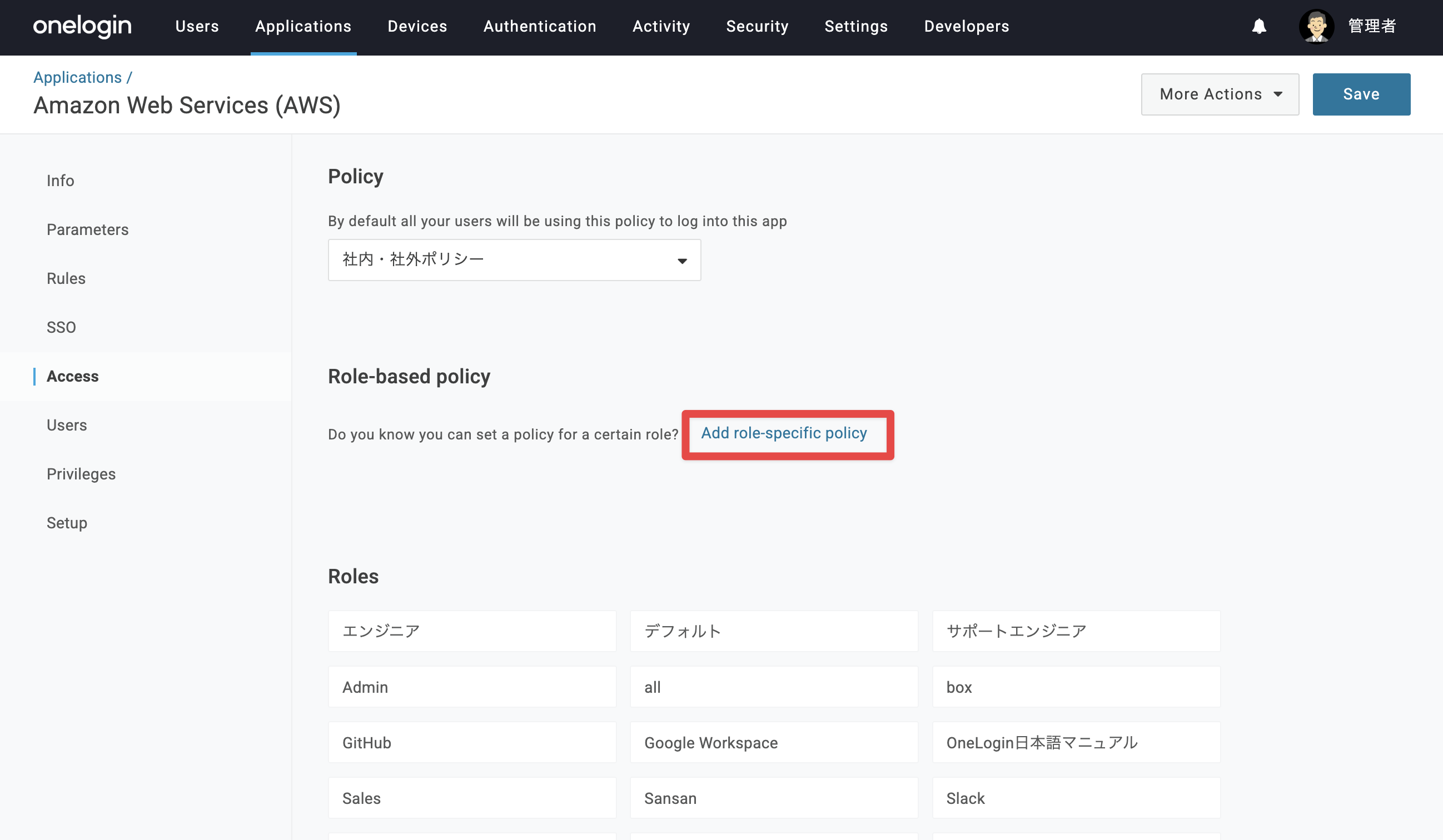The image size is (1443, 840).
Task: Click the Amazon Web Services (AWS) title
Action: pos(187,106)
